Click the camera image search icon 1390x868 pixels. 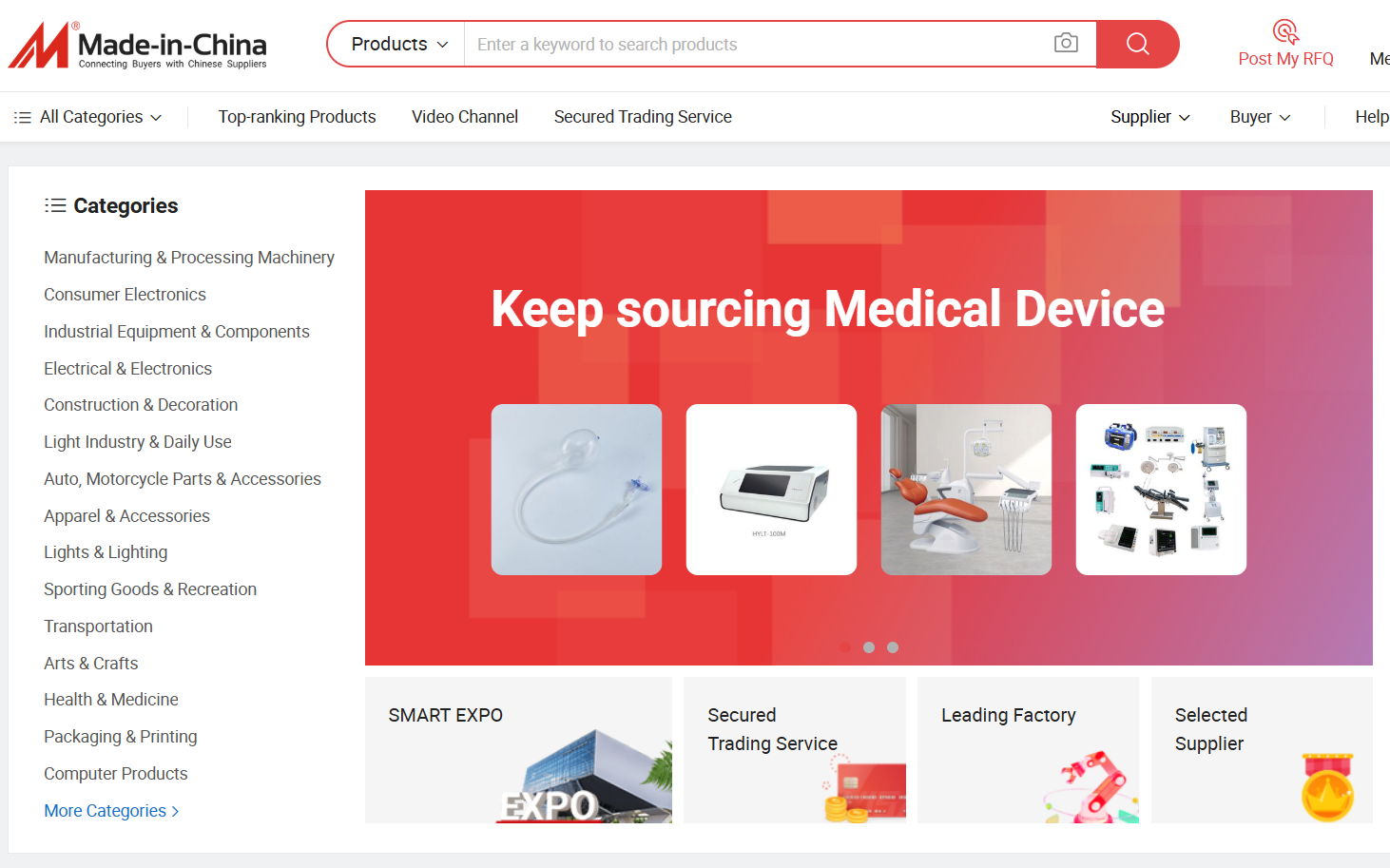point(1066,43)
